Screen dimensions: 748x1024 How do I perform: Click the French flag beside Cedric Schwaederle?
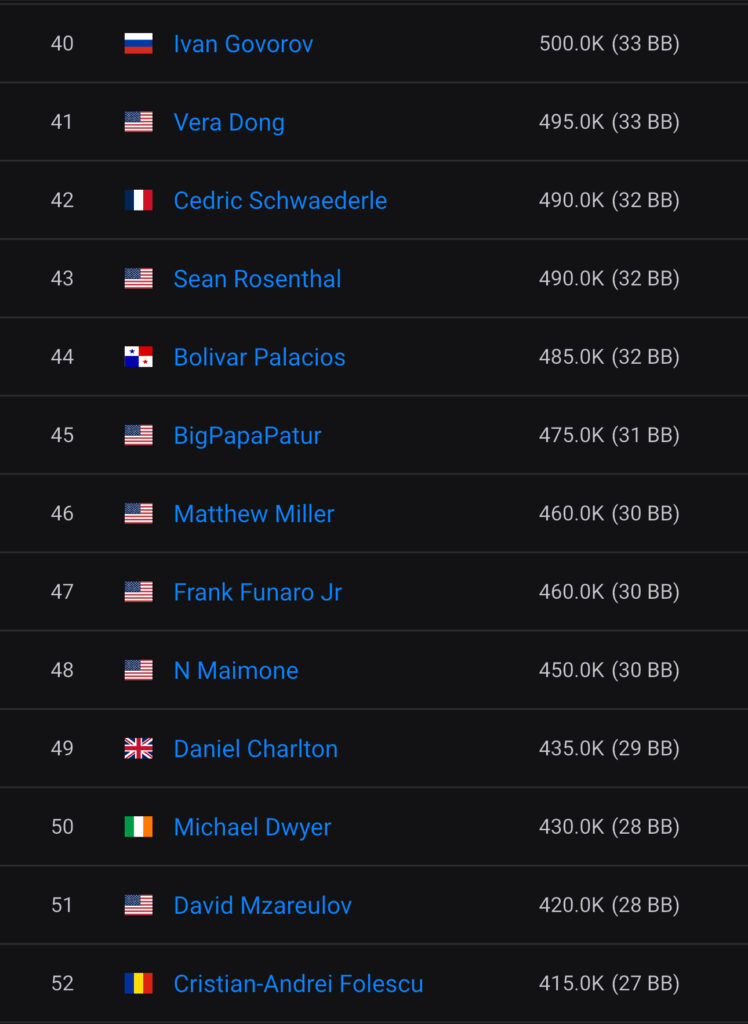tap(138, 200)
